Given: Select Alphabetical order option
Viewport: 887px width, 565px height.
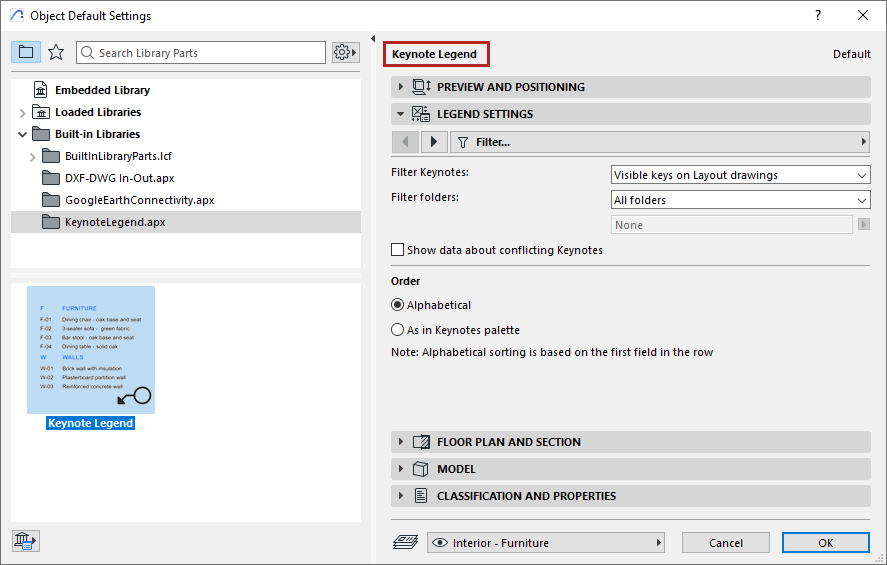Looking at the screenshot, I should tap(398, 305).
